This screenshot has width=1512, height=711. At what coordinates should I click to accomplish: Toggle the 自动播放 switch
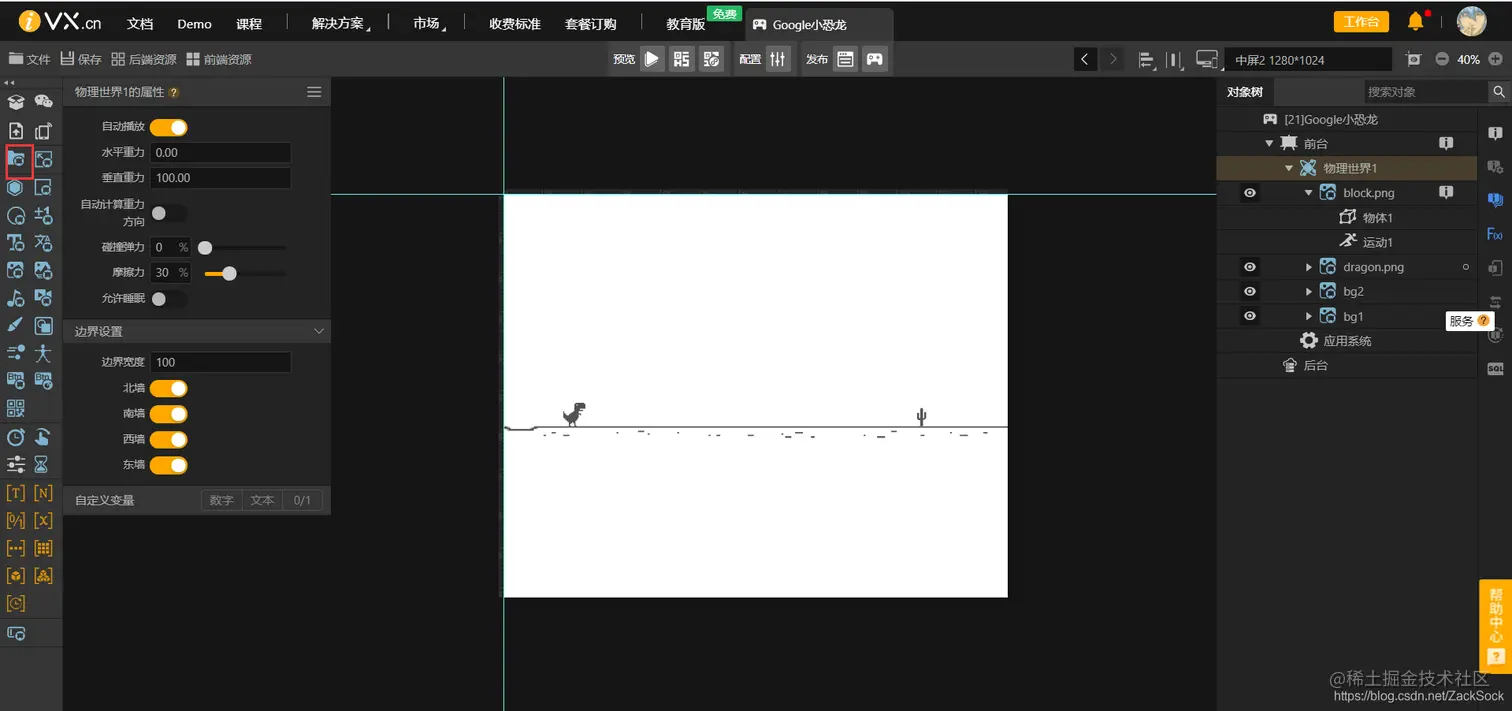pyautogui.click(x=169, y=127)
